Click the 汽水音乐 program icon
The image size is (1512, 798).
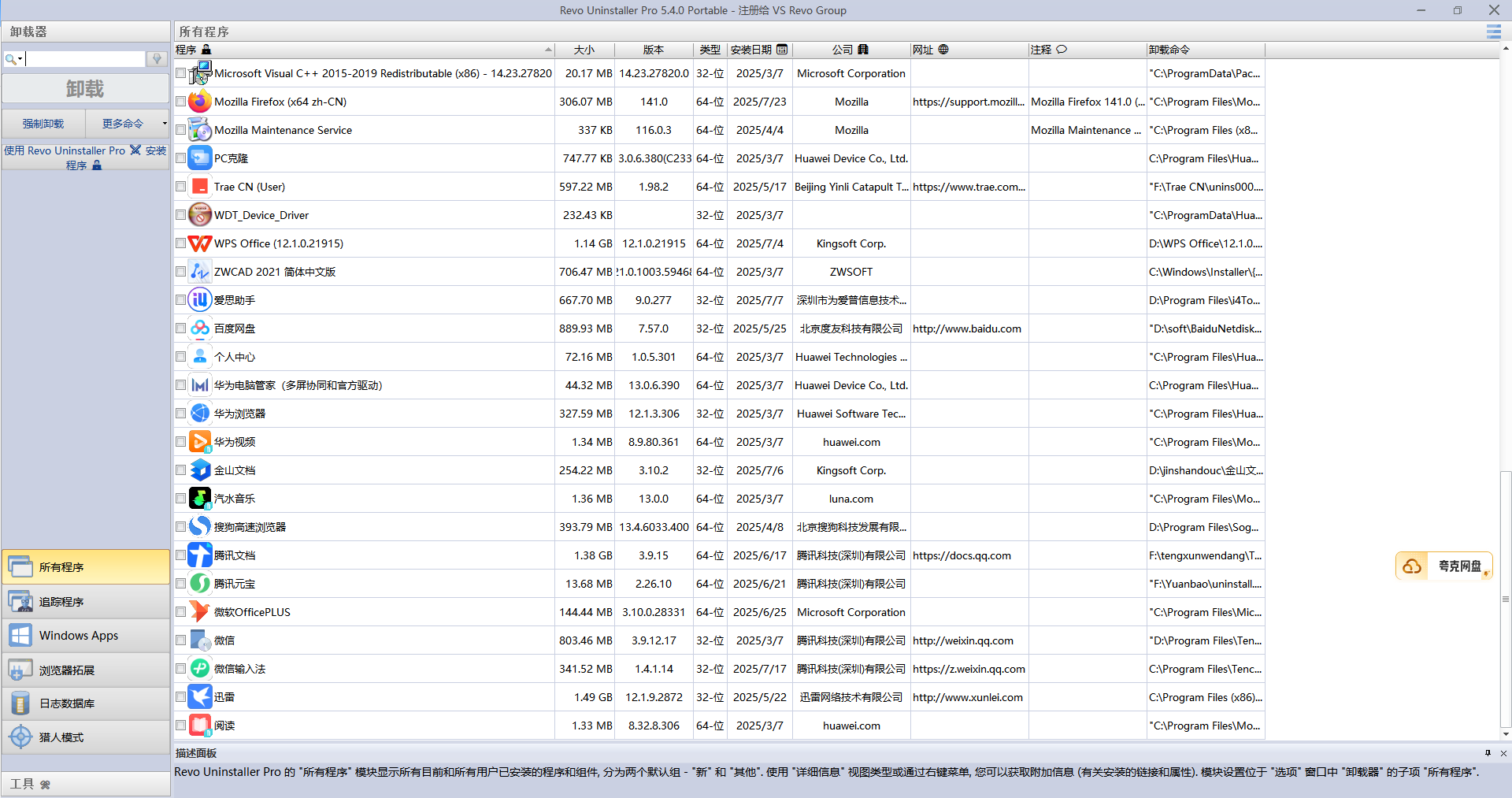(200, 499)
